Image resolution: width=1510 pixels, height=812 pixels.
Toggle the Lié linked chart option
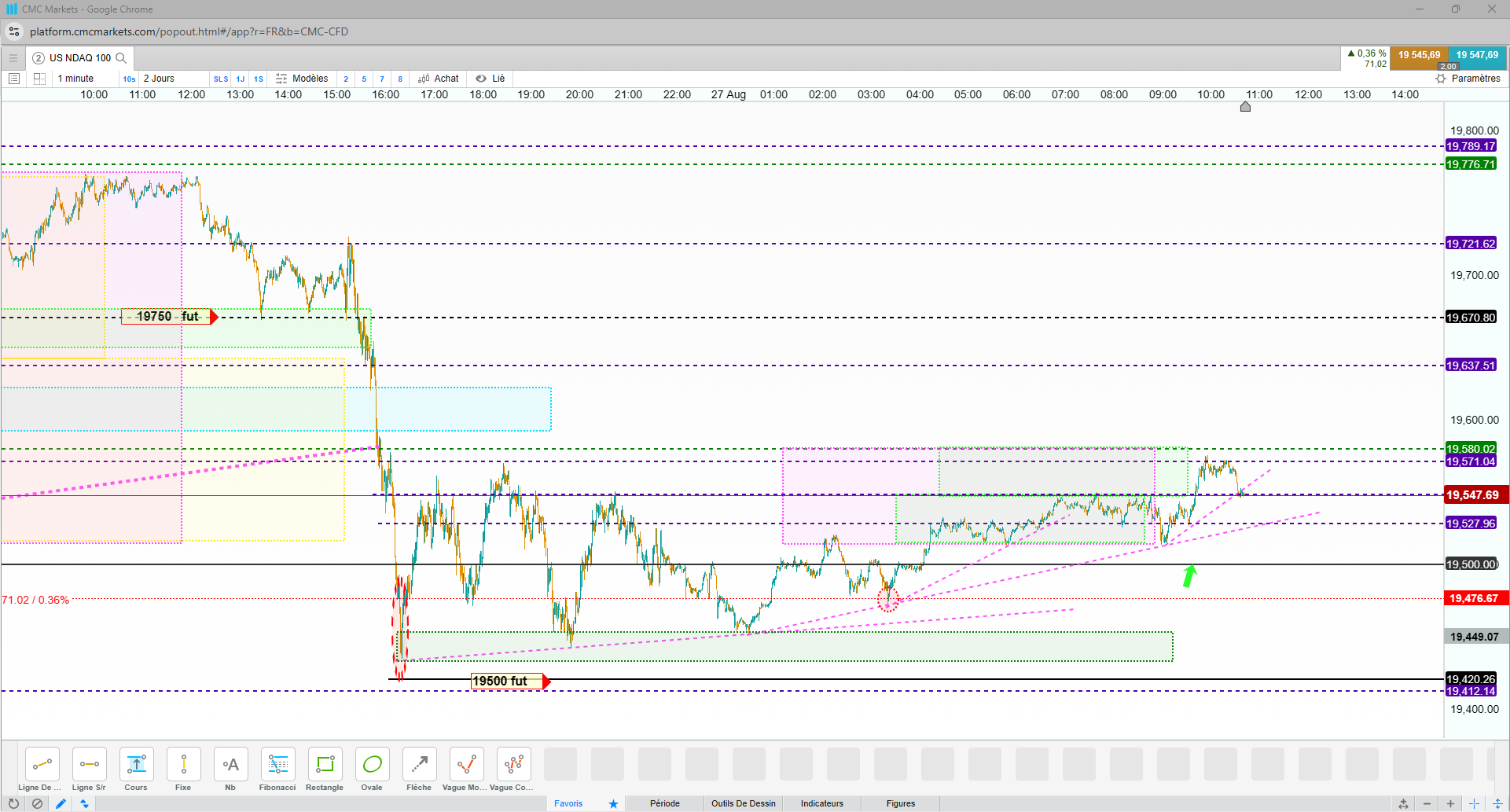click(490, 79)
